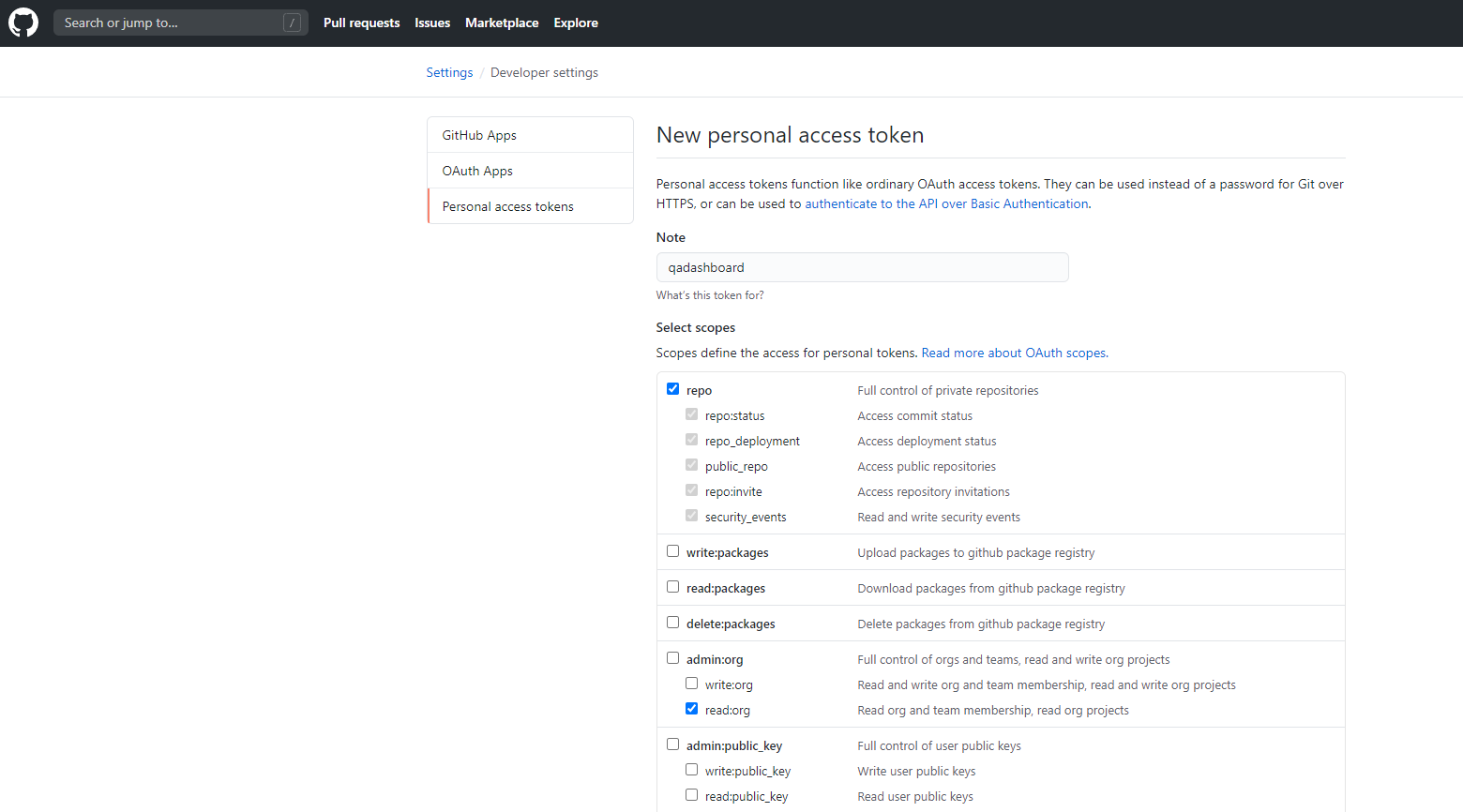Click the Note field label
The image size is (1463, 812).
pyautogui.click(x=671, y=237)
